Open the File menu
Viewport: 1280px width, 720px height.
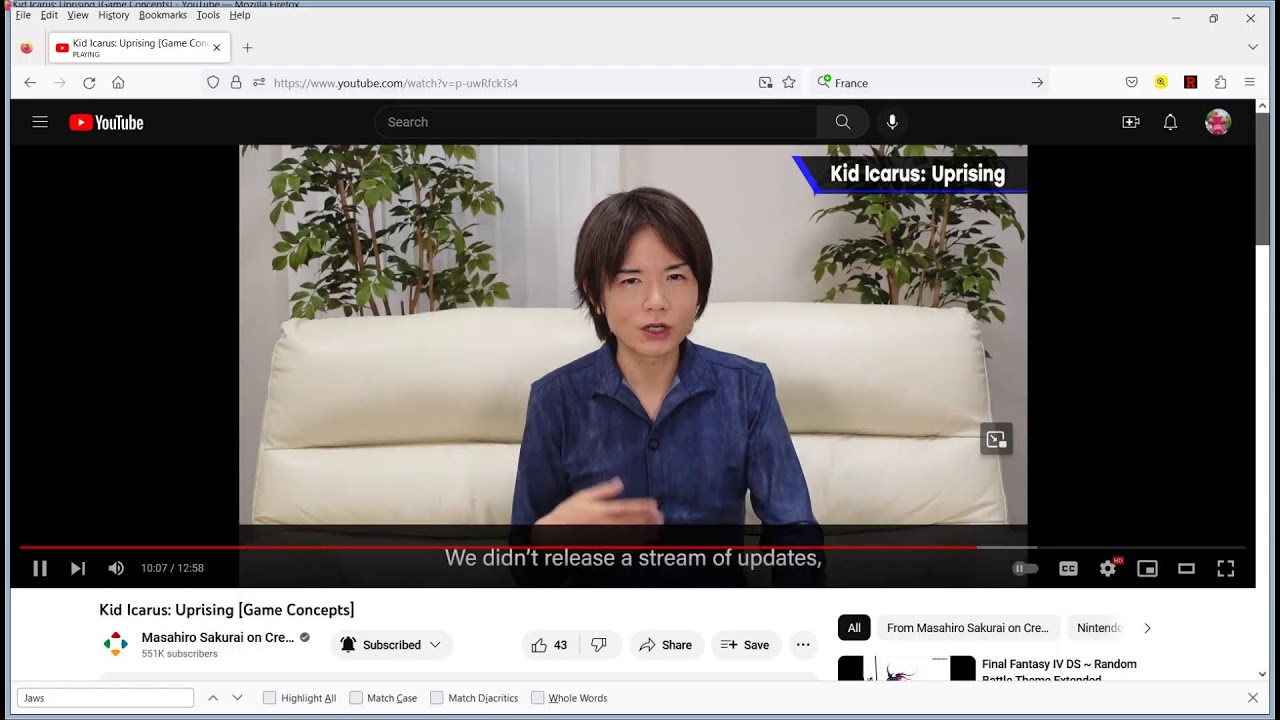(x=23, y=15)
